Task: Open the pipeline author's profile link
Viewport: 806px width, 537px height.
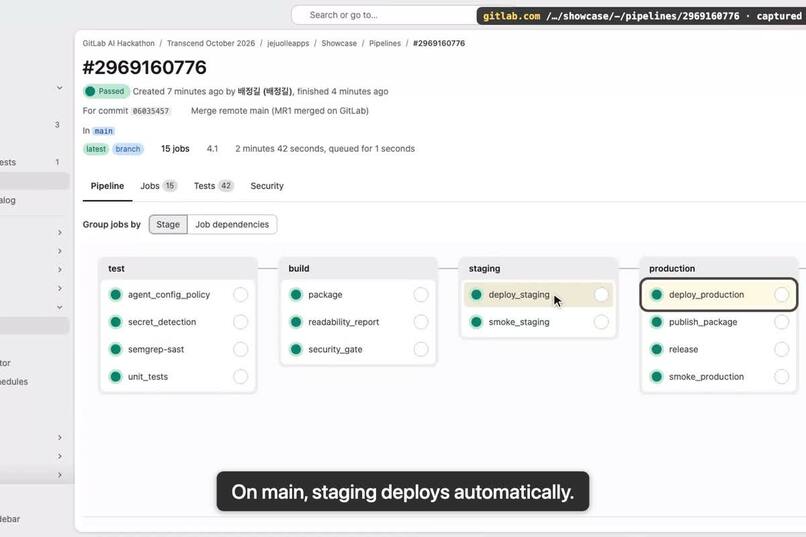Action: click(x=264, y=91)
